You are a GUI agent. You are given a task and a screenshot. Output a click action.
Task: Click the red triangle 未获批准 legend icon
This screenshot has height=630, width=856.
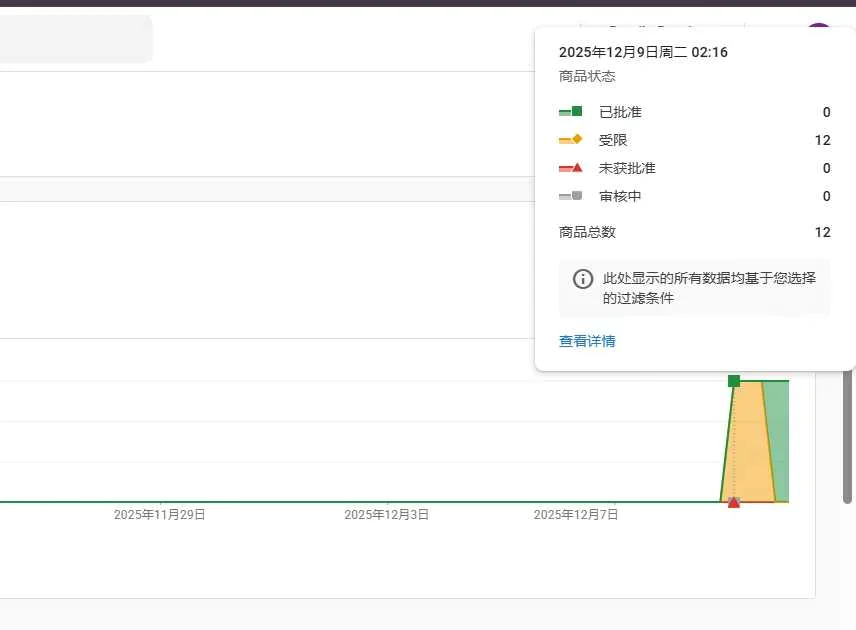pos(571,168)
